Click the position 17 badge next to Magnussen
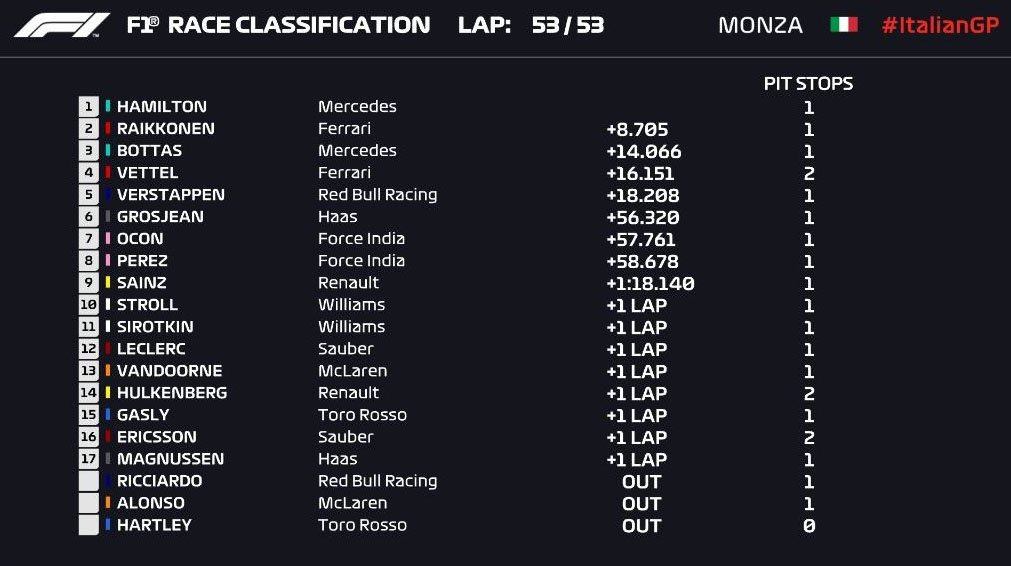The width and height of the screenshot is (1011, 566). pos(89,459)
